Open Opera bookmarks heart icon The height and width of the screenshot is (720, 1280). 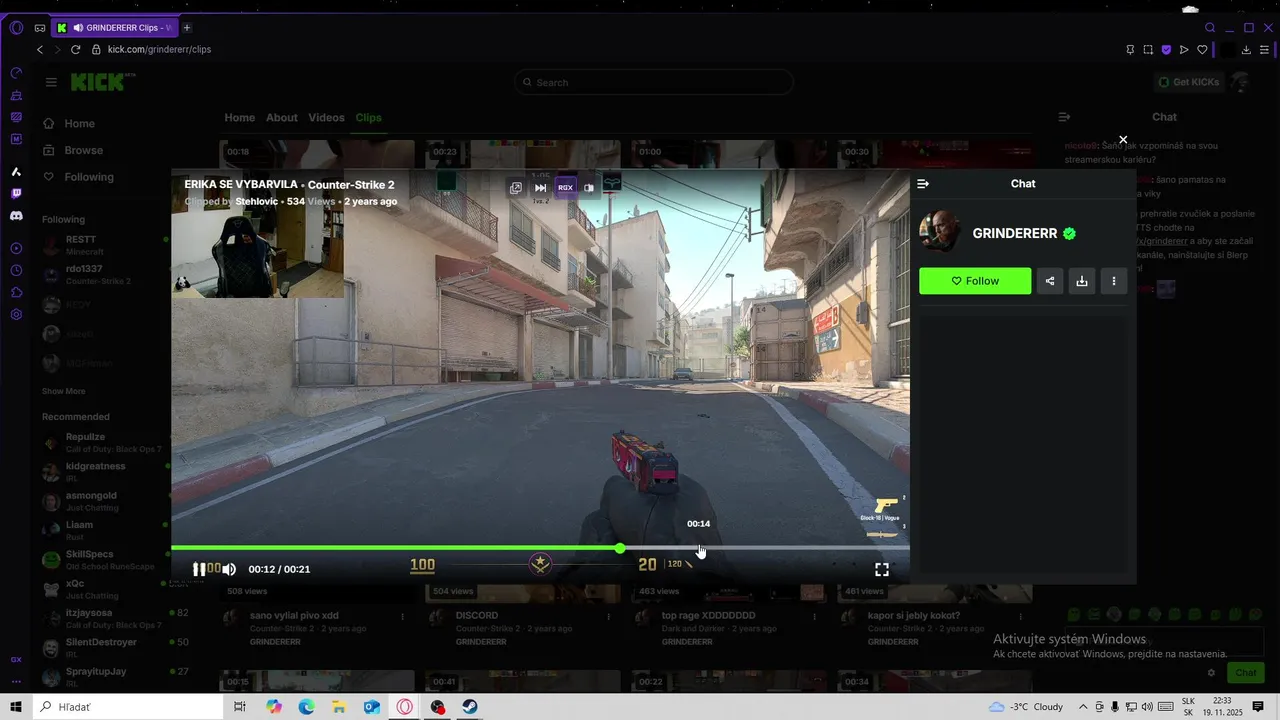coord(1202,49)
